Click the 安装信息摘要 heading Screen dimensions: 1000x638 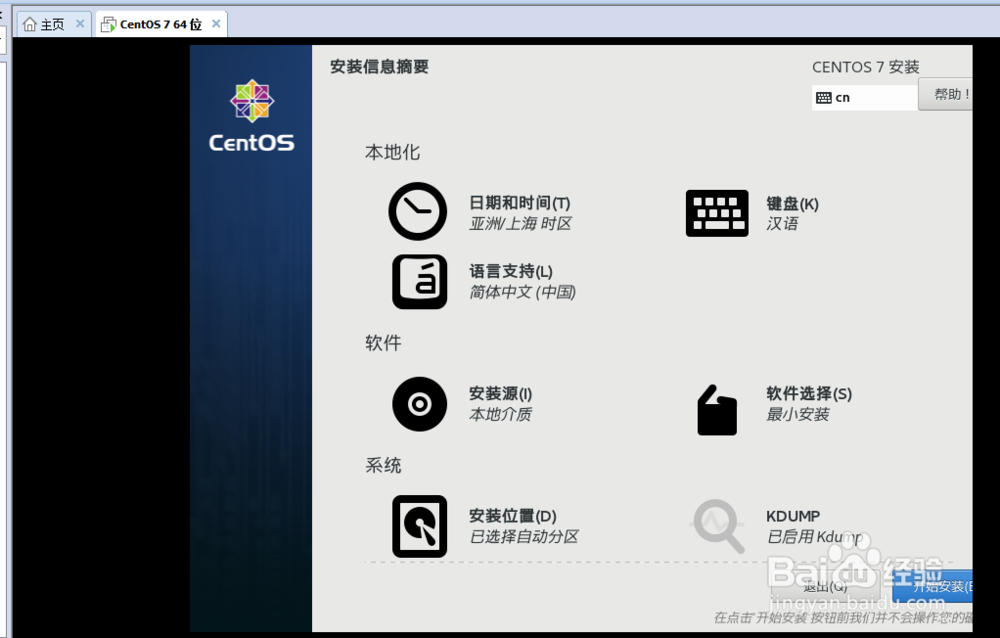tap(379, 66)
